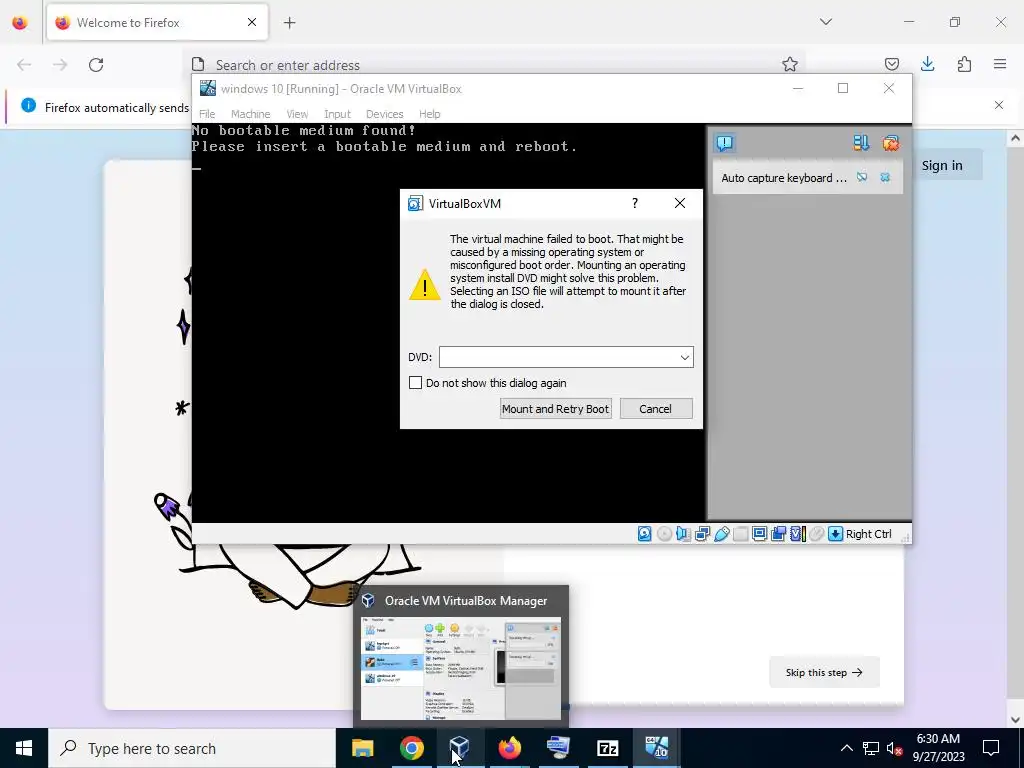Click the Firefox address bar

(496, 65)
